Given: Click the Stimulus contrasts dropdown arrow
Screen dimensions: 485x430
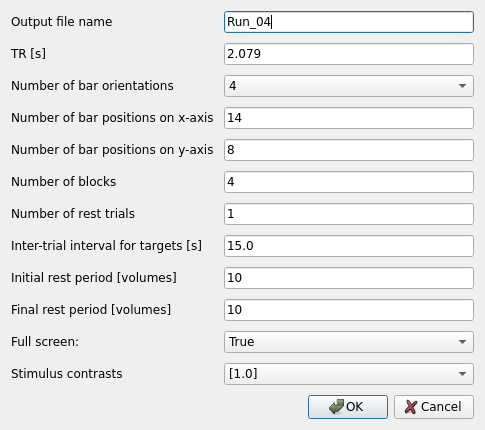Looking at the screenshot, I should click(x=462, y=374).
